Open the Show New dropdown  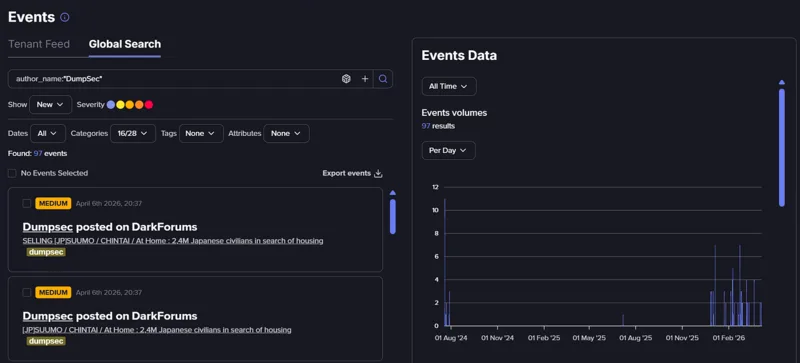51,104
